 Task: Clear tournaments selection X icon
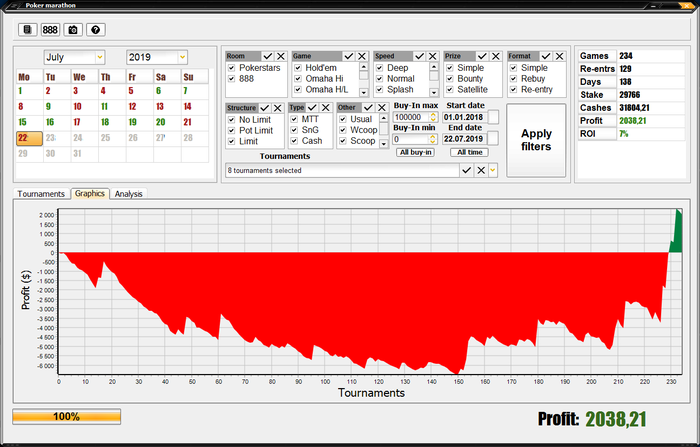point(481,170)
